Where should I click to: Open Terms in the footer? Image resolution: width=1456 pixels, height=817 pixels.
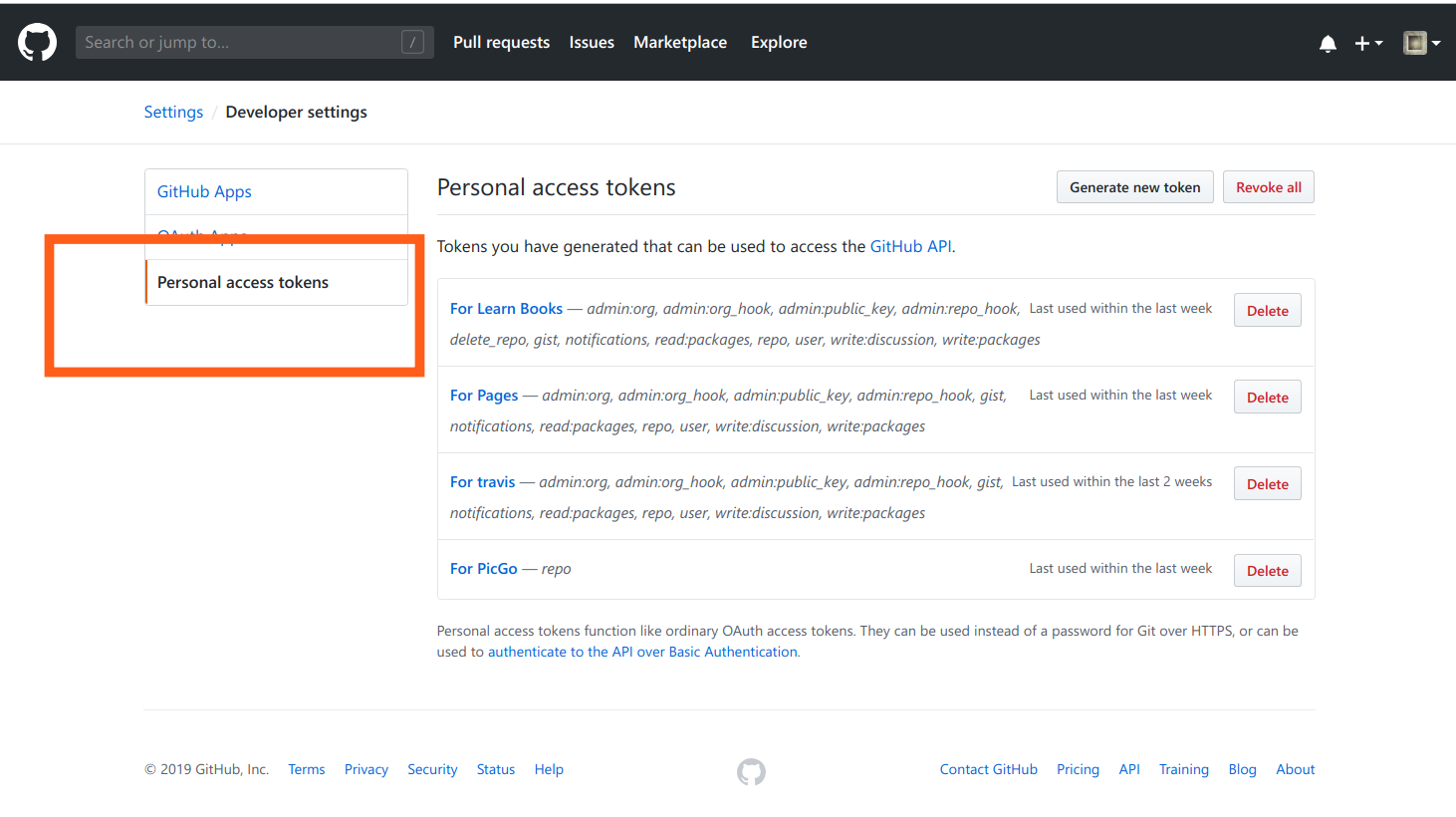pyautogui.click(x=307, y=769)
